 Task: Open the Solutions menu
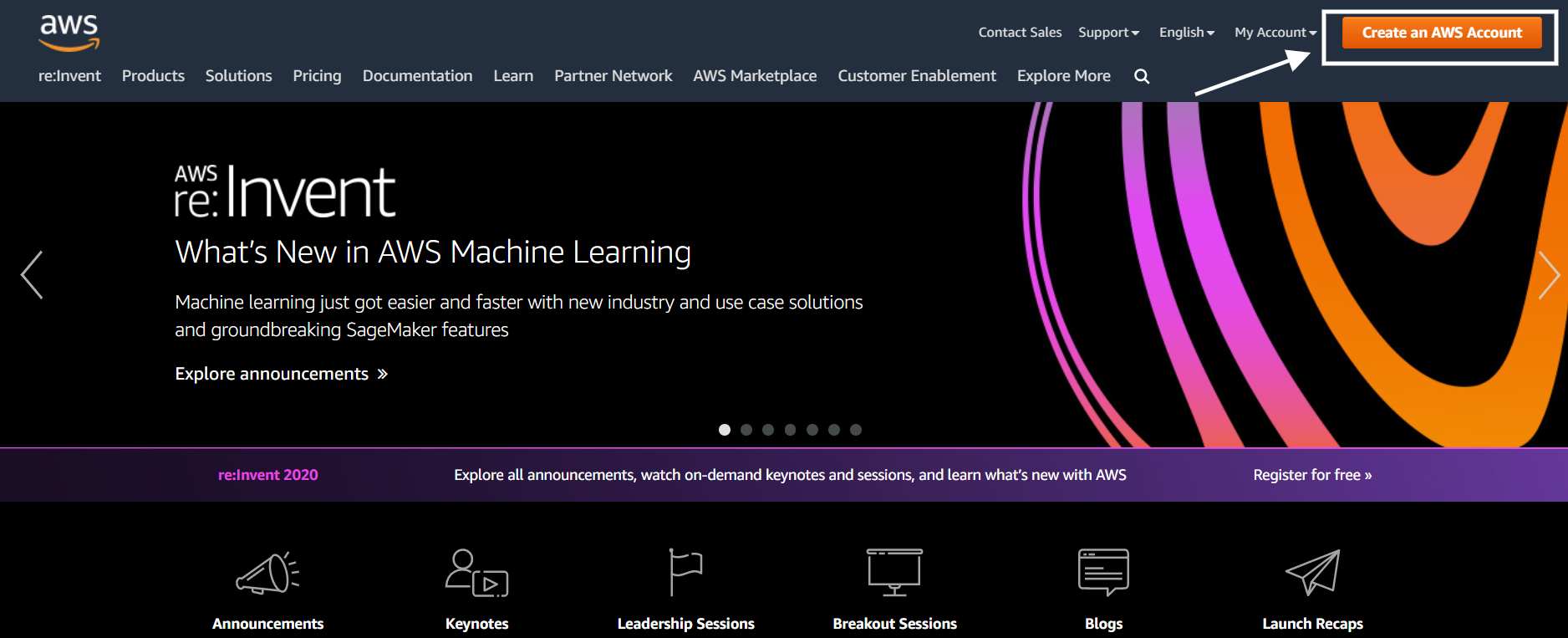239,76
